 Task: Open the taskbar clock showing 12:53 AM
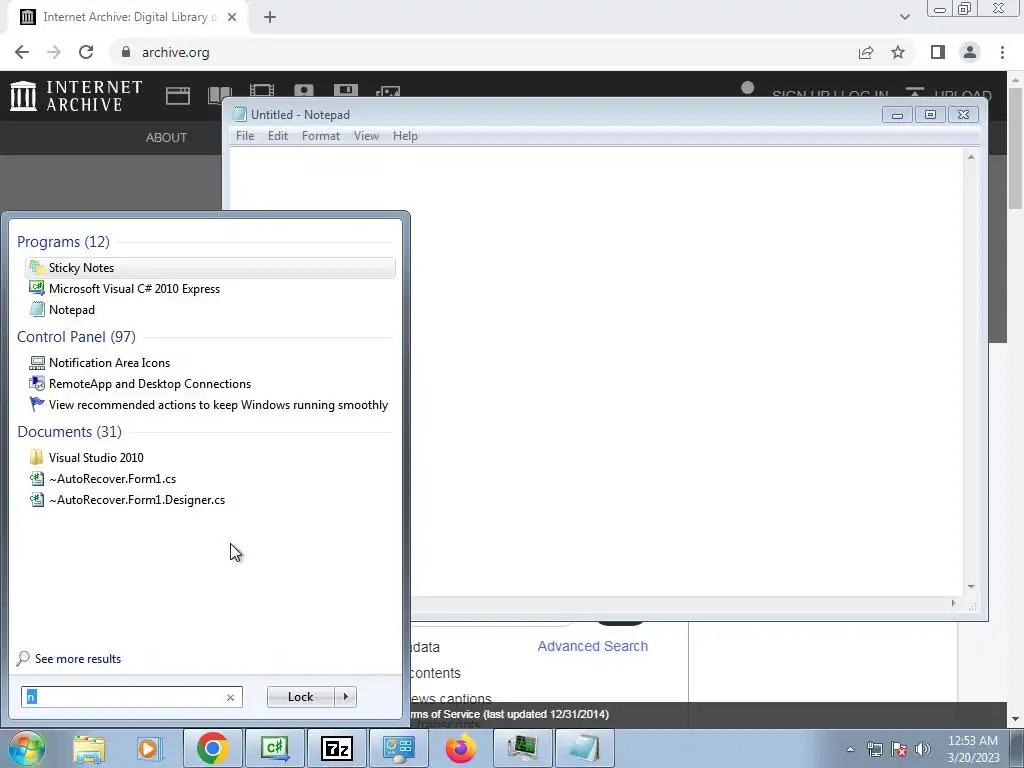[973, 749]
